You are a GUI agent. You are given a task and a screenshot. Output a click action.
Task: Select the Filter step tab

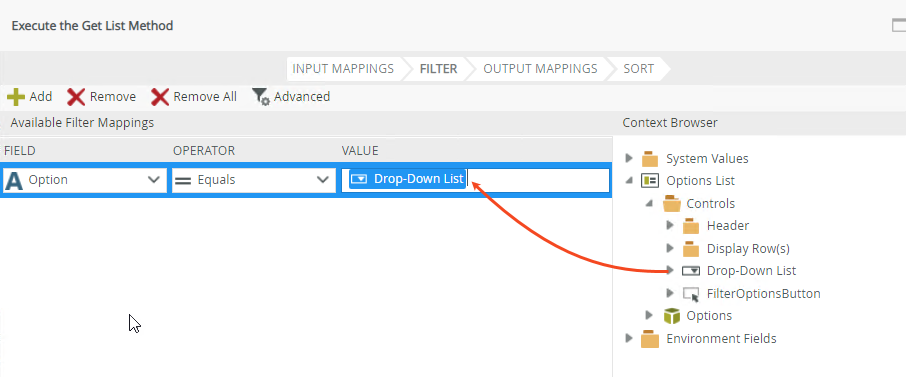pyautogui.click(x=439, y=69)
